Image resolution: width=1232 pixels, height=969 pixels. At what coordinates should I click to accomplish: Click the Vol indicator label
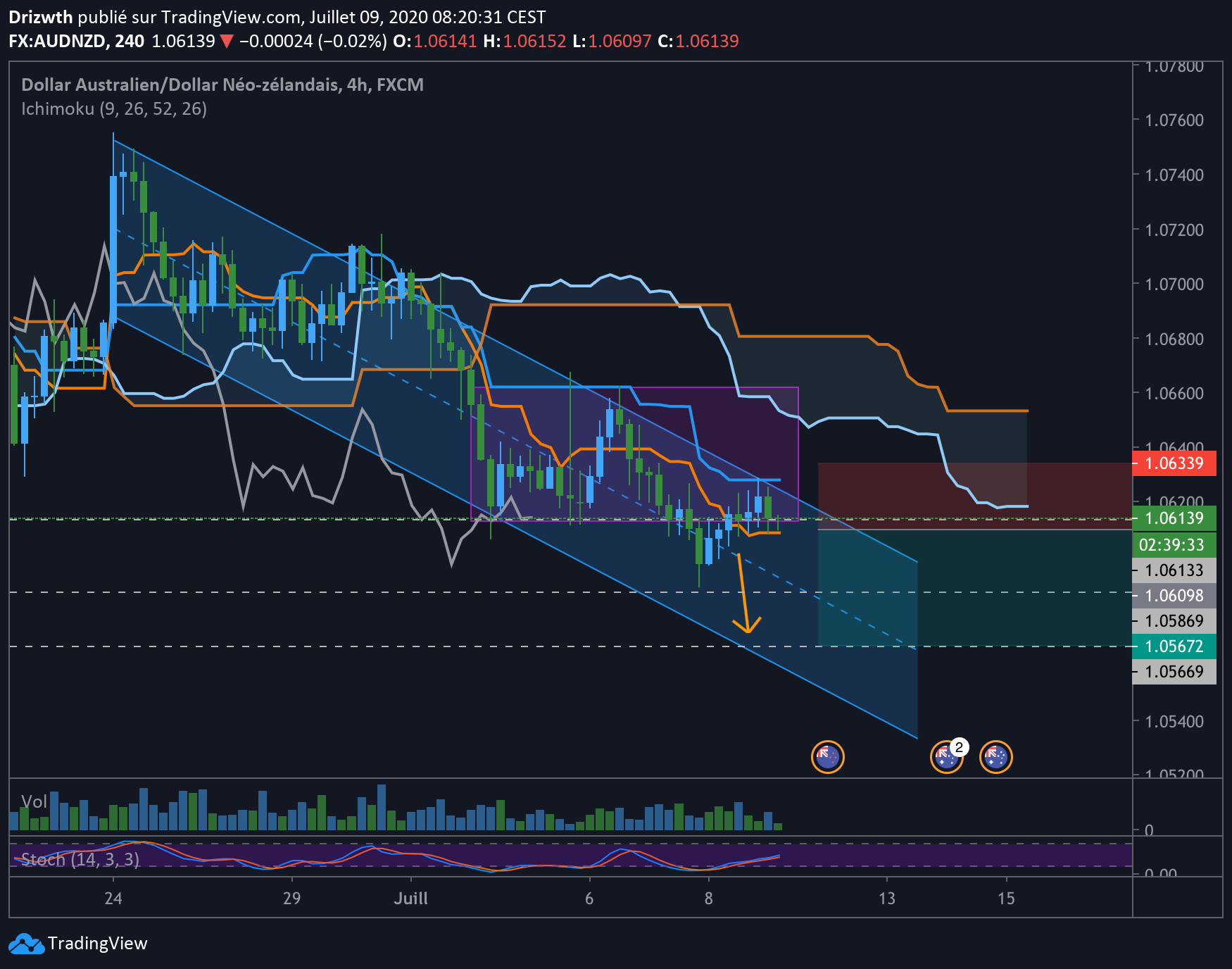tap(34, 801)
